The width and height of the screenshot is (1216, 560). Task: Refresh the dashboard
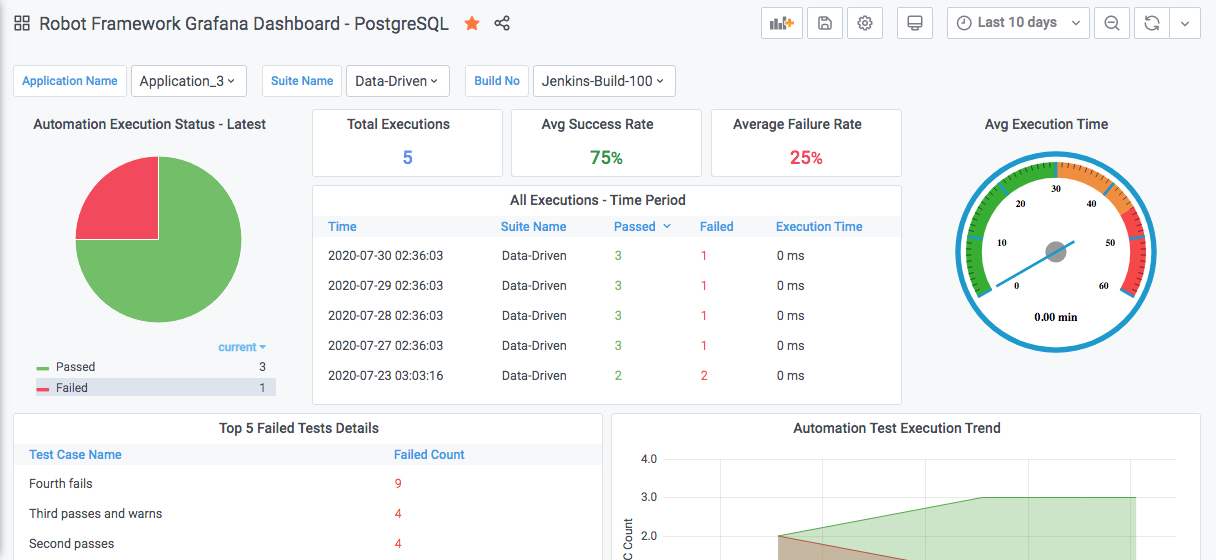1152,23
